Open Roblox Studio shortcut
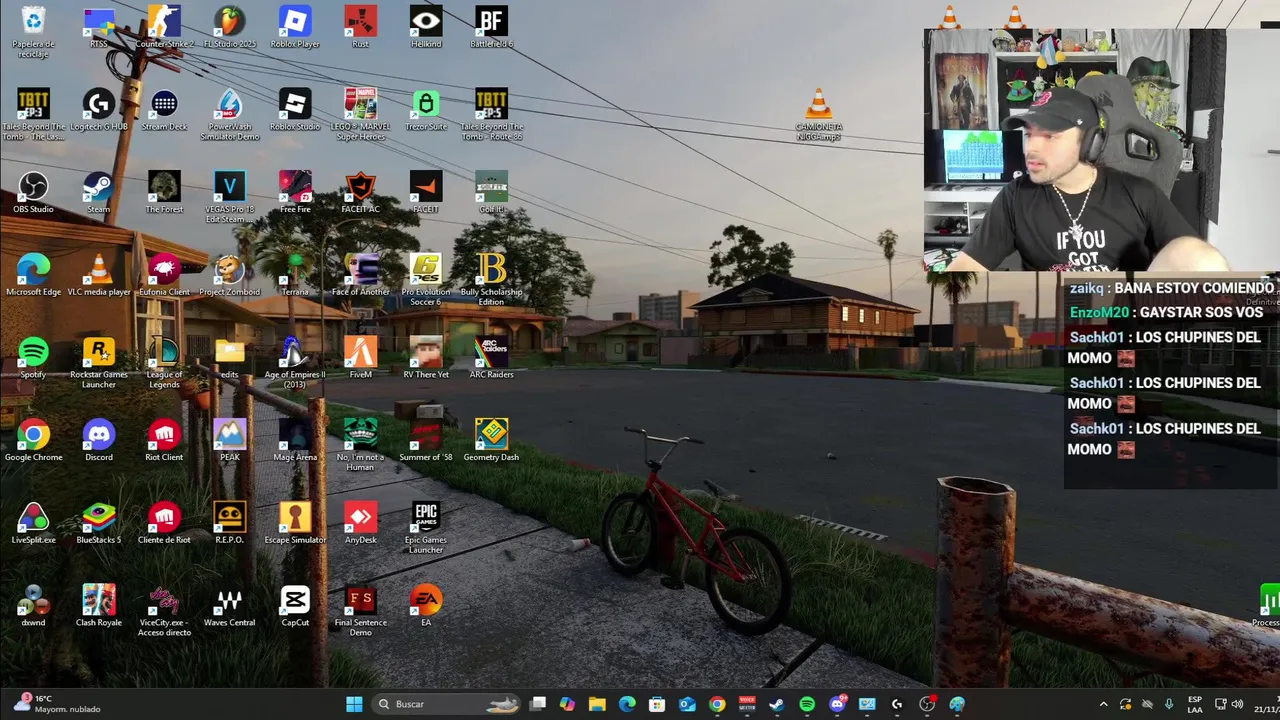1280x720 pixels. [x=295, y=111]
